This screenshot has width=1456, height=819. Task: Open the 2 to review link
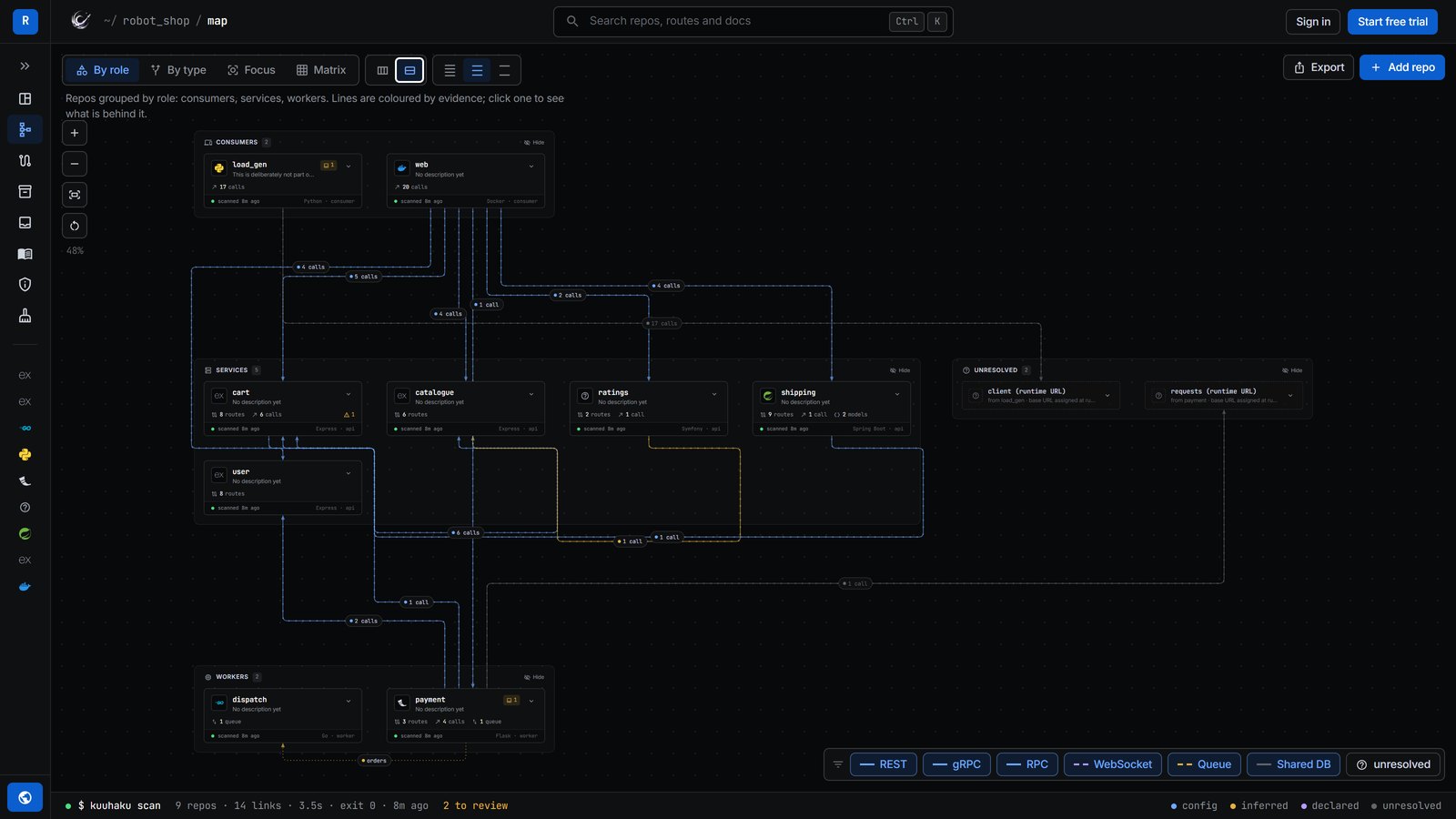click(x=475, y=805)
